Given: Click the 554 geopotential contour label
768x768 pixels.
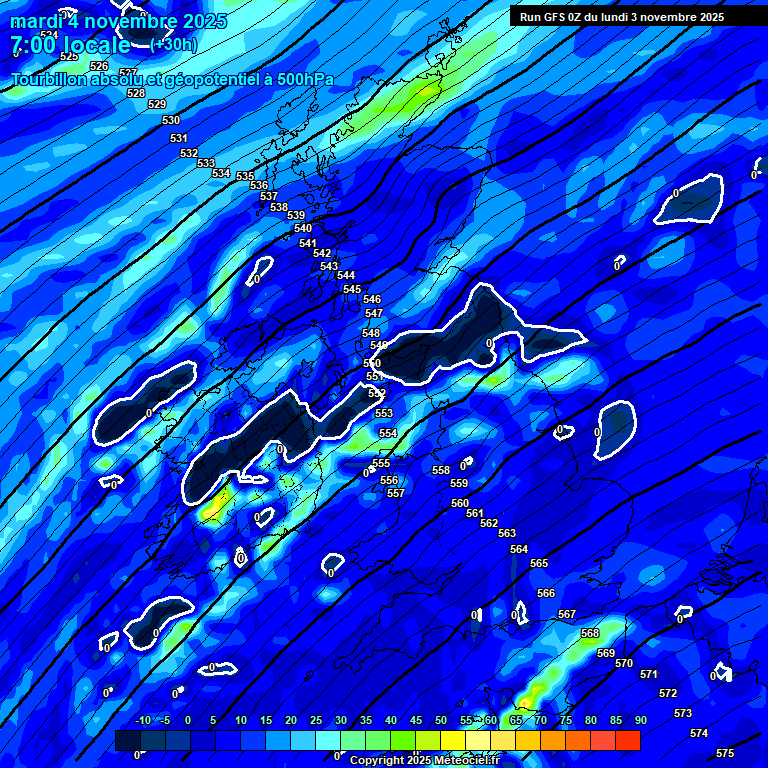Looking at the screenshot, I should (x=388, y=433).
